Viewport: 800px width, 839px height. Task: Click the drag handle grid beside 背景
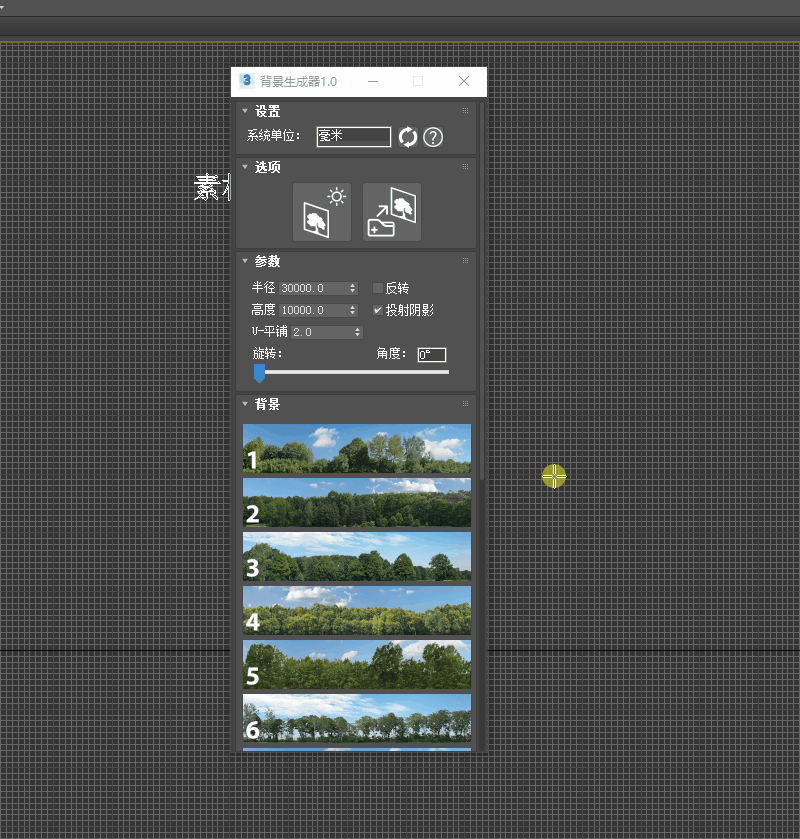[x=464, y=405]
